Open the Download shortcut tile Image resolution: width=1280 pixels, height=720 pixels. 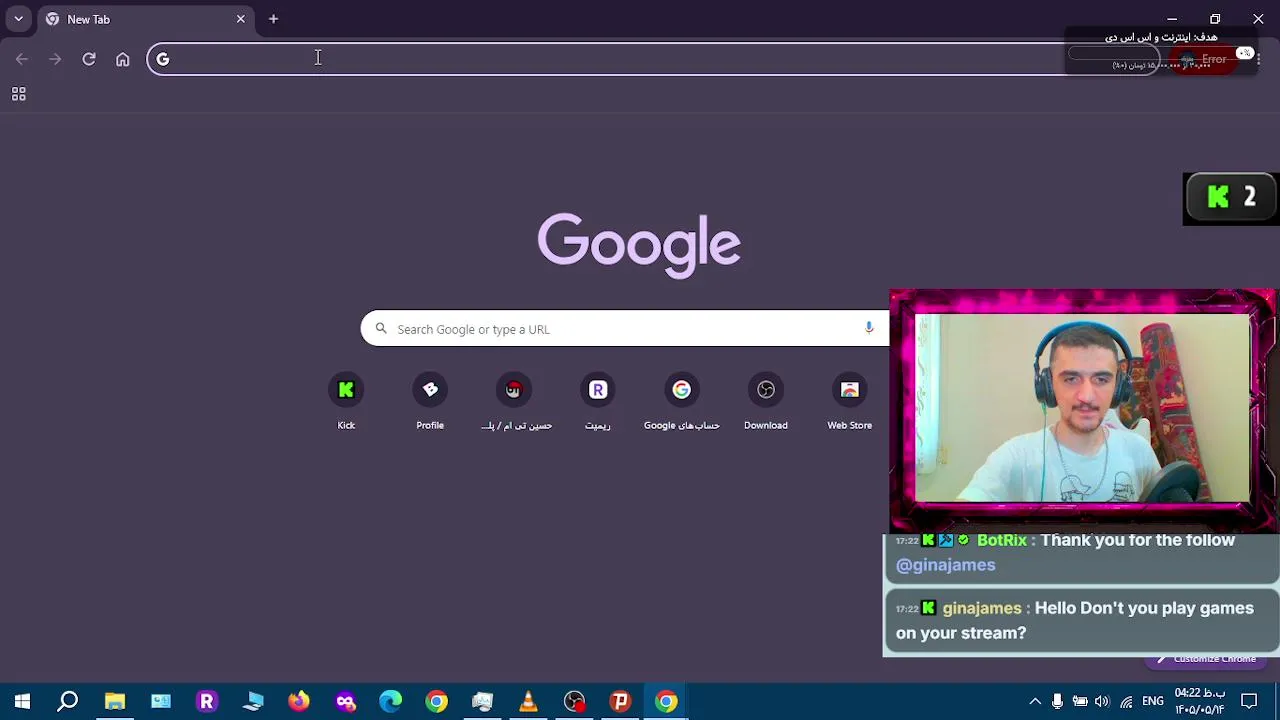click(766, 402)
